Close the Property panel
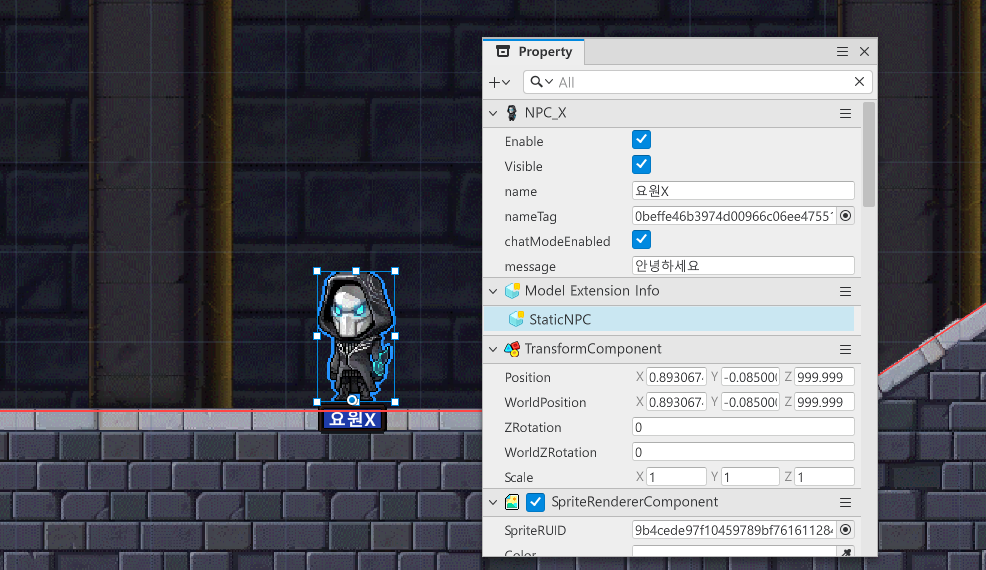The image size is (986, 570). [x=865, y=52]
